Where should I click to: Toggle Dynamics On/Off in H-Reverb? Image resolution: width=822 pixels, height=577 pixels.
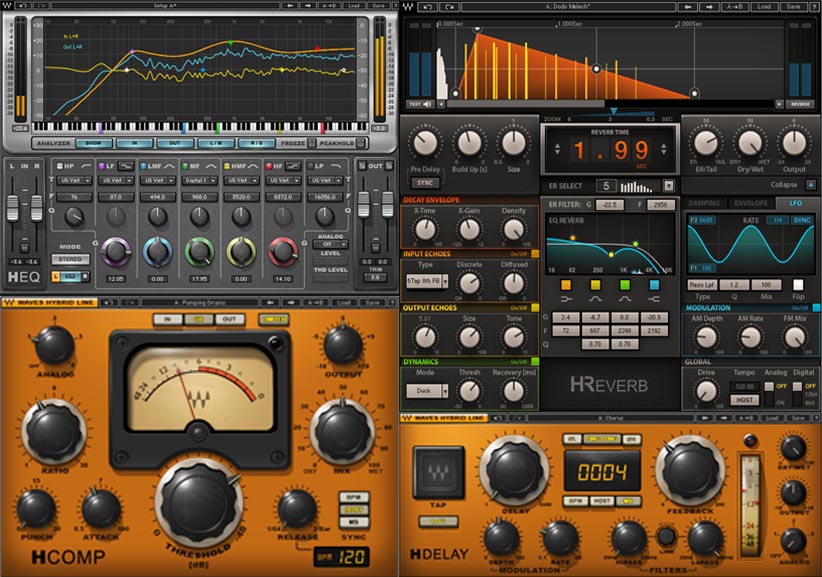(x=535, y=362)
